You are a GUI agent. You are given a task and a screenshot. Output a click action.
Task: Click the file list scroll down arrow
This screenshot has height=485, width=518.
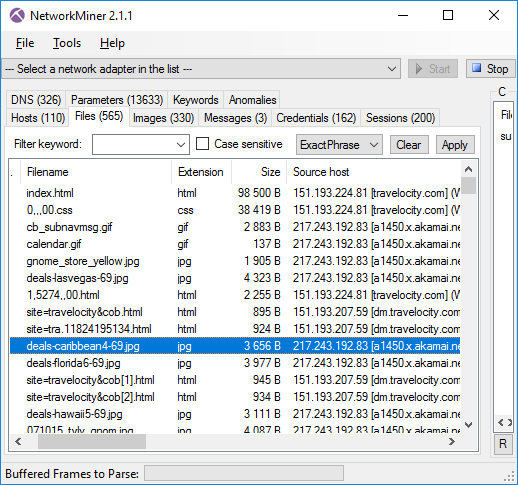[x=468, y=425]
